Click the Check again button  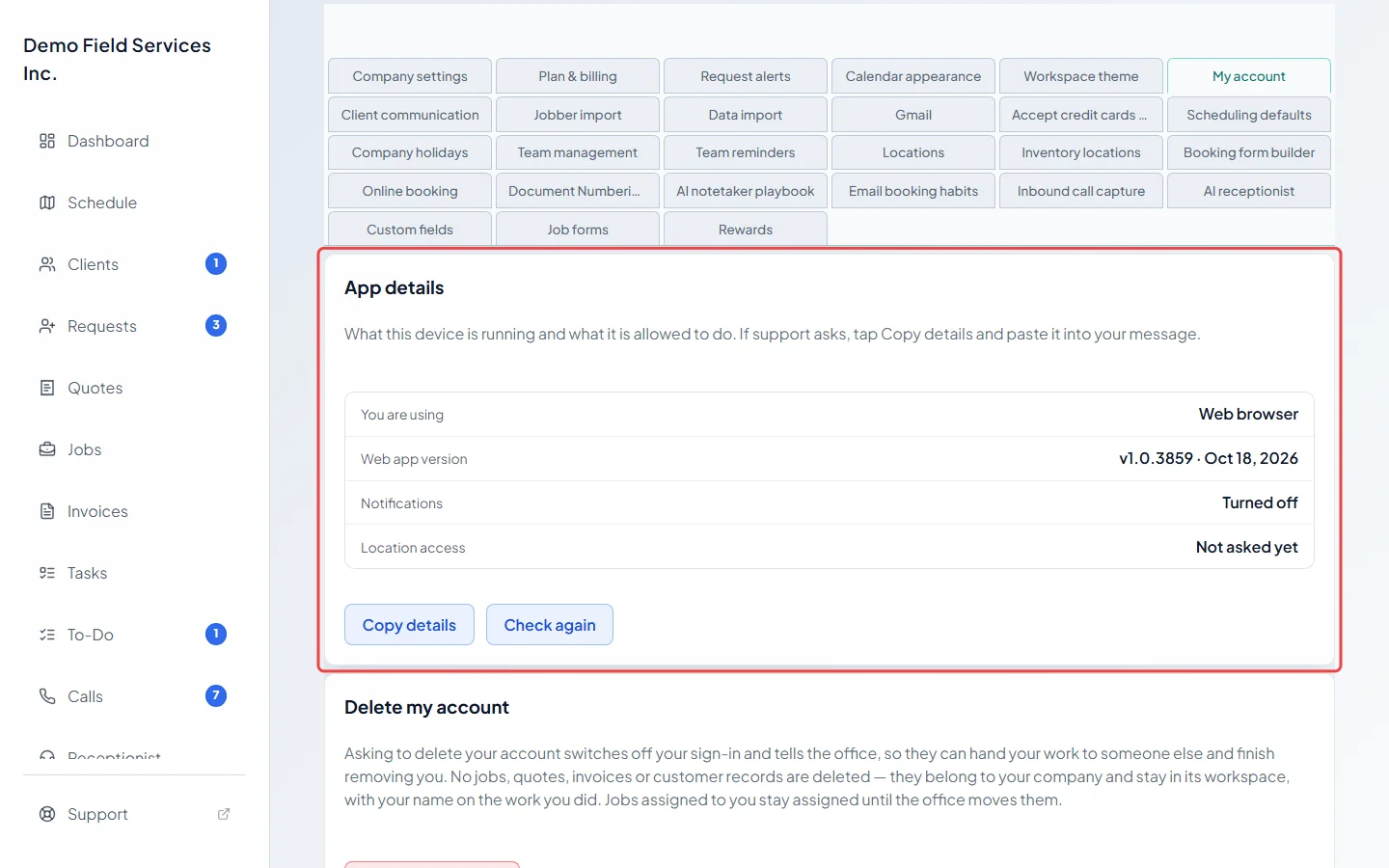click(x=550, y=625)
